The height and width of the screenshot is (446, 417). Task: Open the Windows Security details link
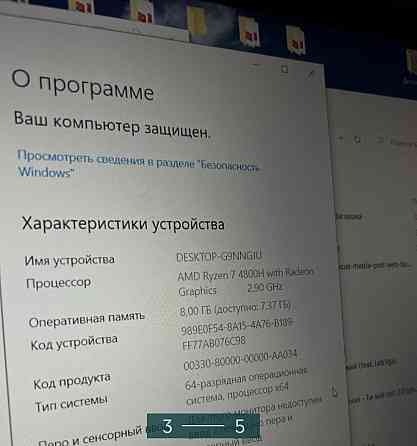138,164
